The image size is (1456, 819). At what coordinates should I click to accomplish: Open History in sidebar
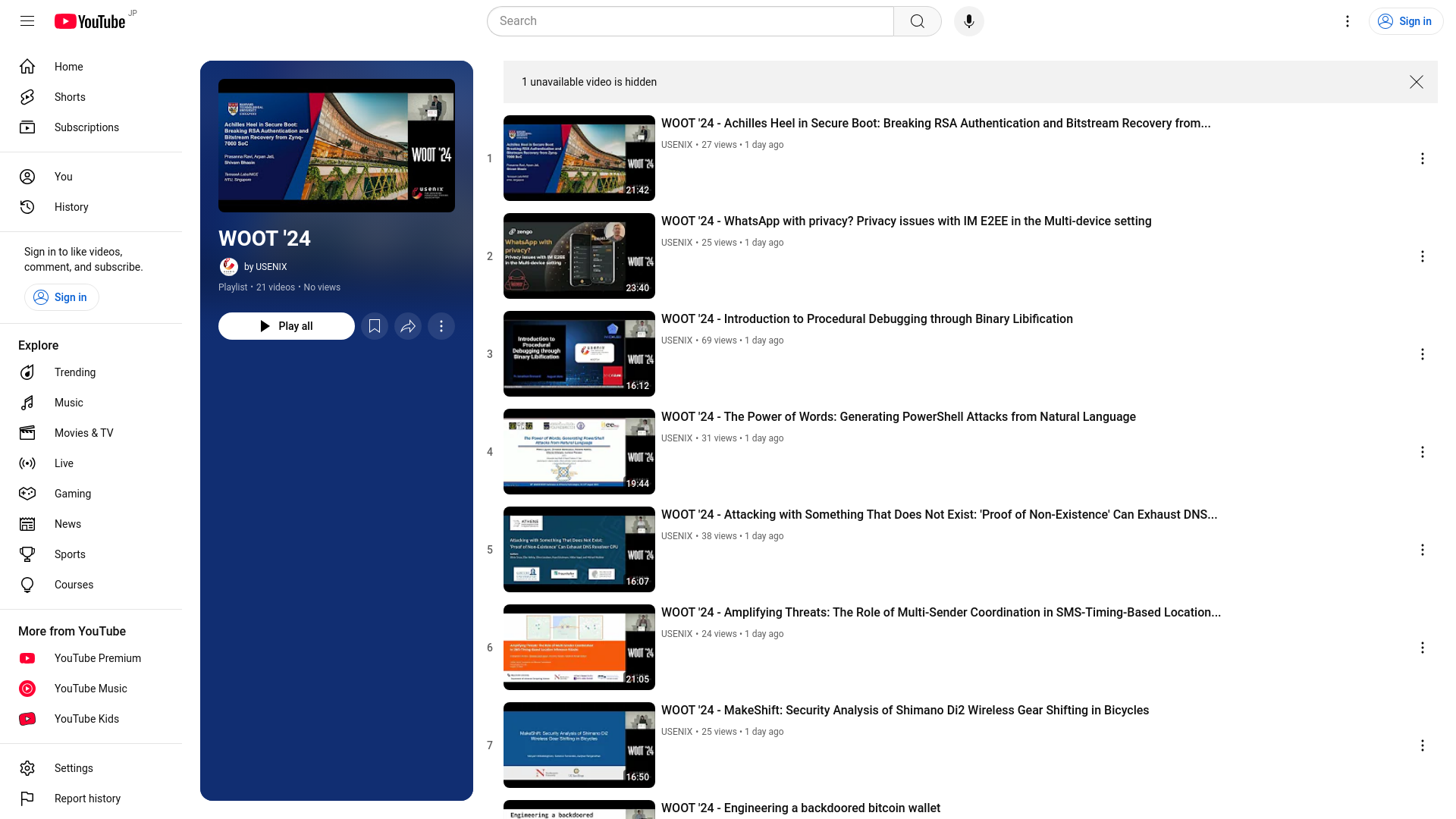[91, 207]
